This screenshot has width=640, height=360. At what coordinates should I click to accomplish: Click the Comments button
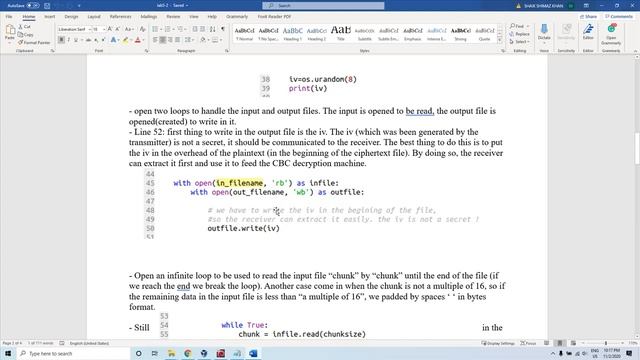619,17
